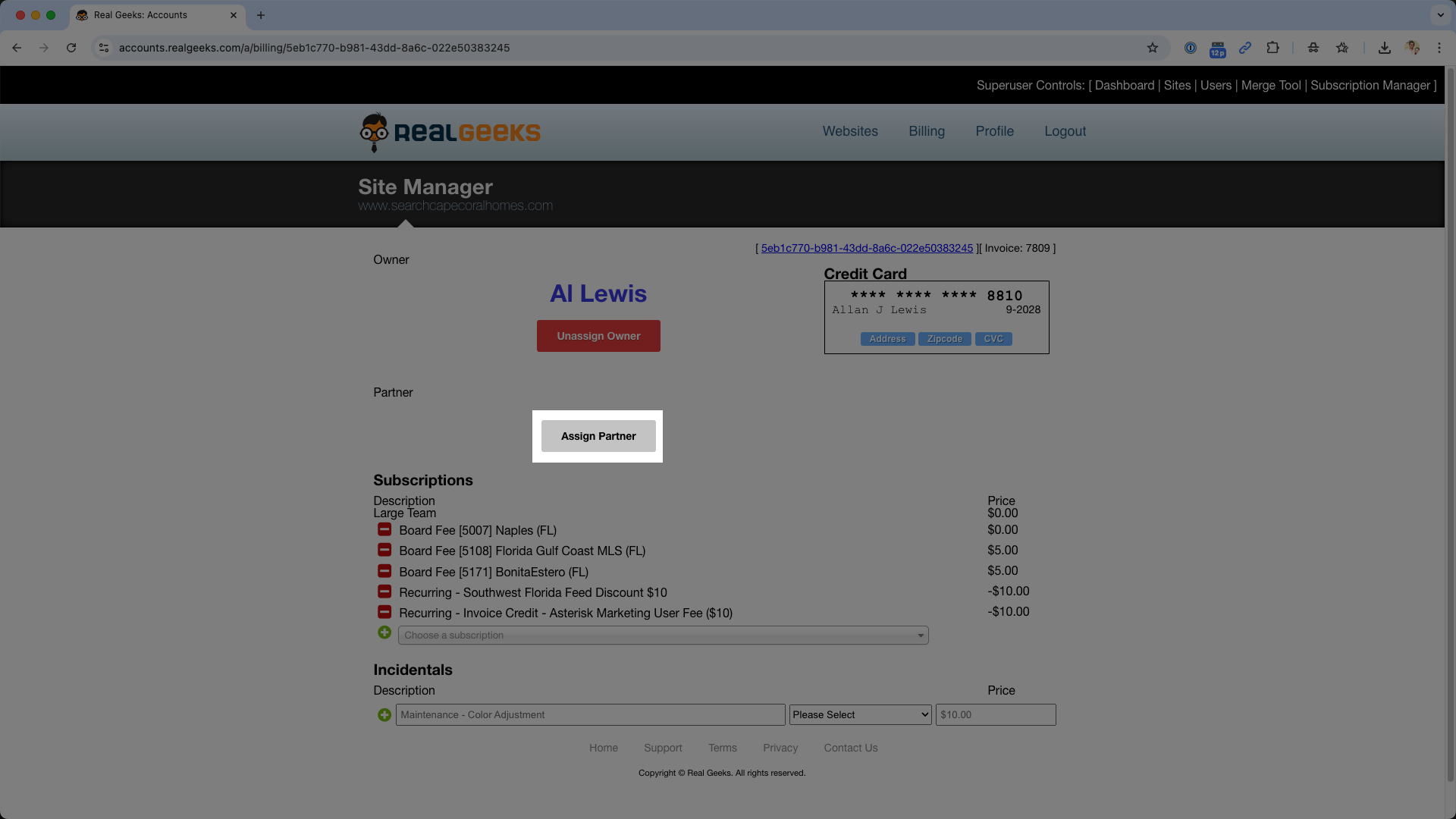The height and width of the screenshot is (819, 1456).
Task: Open browser downloads icon
Action: click(x=1384, y=48)
